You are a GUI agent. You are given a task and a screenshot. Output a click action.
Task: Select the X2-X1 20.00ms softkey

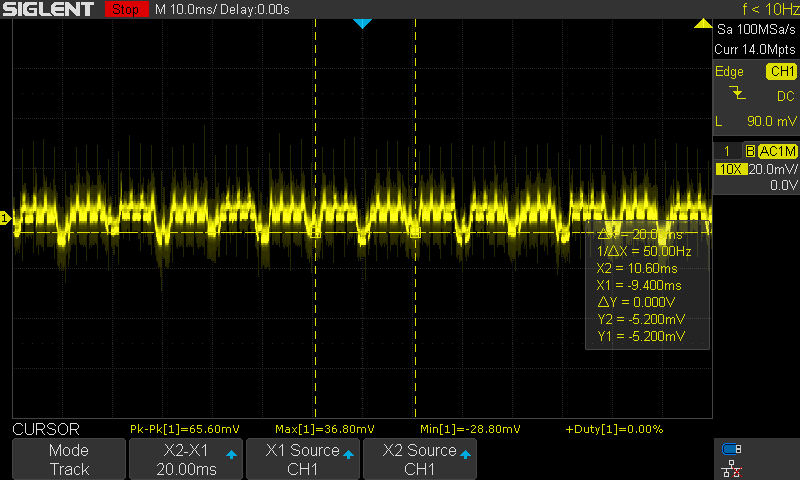click(186, 459)
